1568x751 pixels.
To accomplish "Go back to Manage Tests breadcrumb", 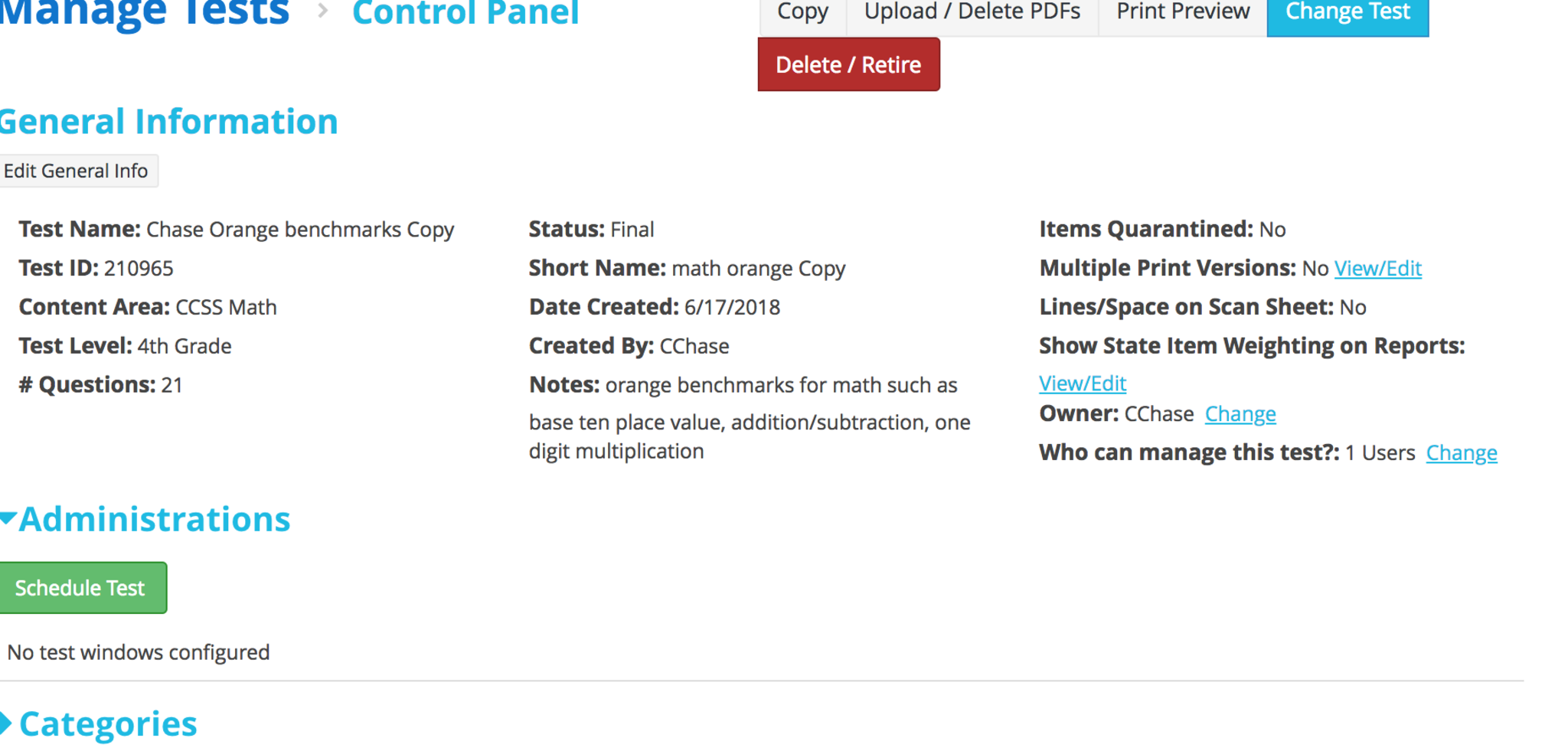I will click(x=144, y=12).
